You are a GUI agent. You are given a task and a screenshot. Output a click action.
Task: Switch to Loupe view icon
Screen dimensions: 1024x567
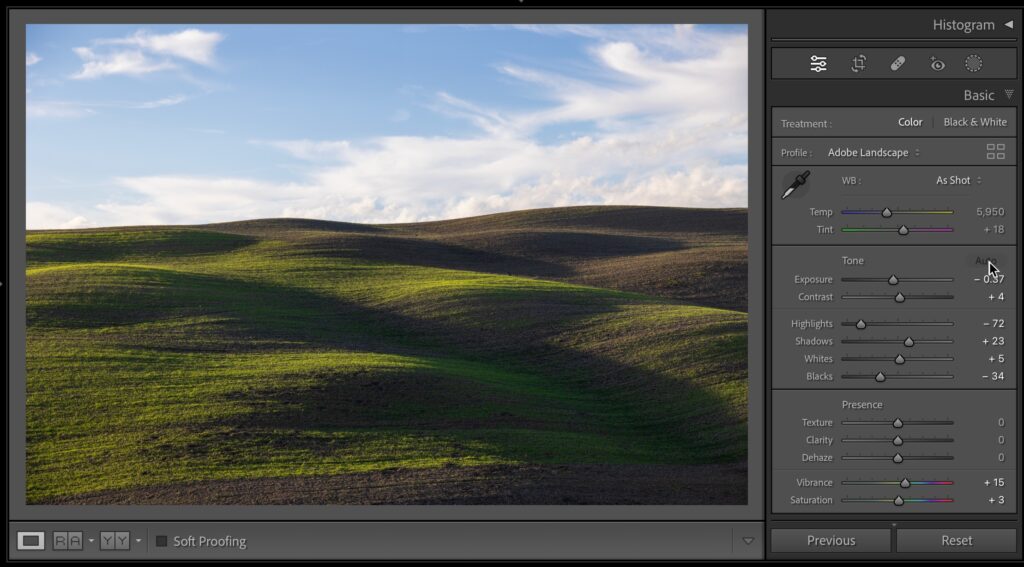tap(31, 541)
